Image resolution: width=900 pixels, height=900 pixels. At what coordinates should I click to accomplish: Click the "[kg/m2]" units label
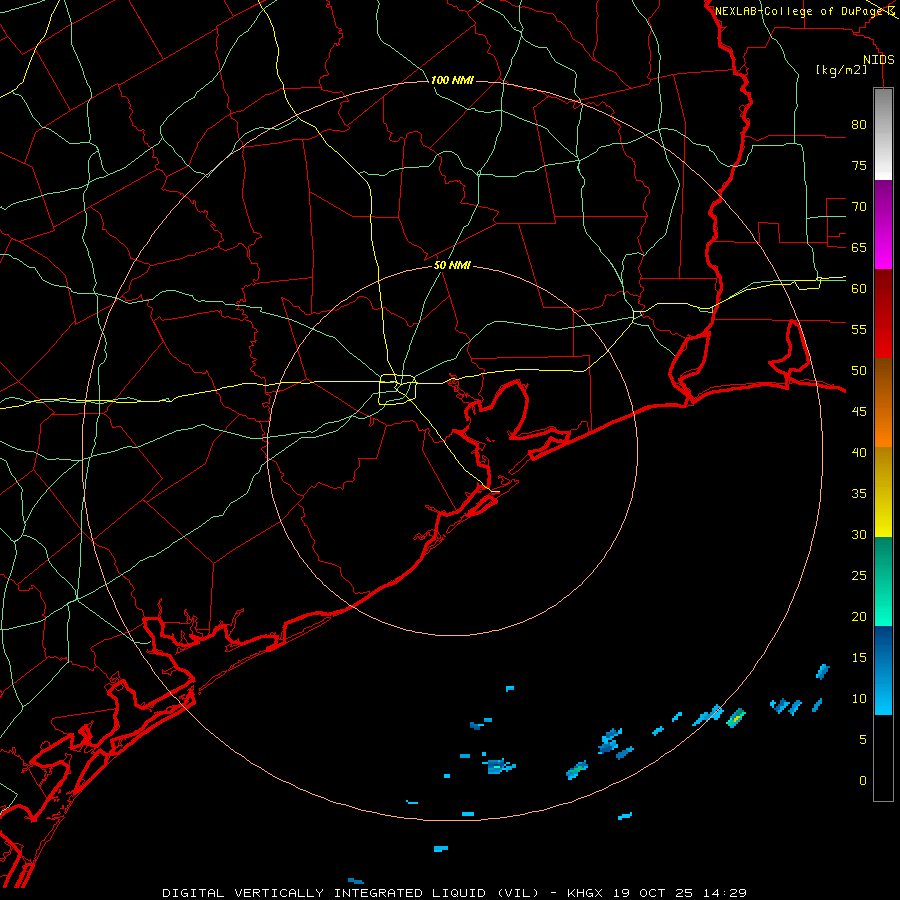pos(841,70)
